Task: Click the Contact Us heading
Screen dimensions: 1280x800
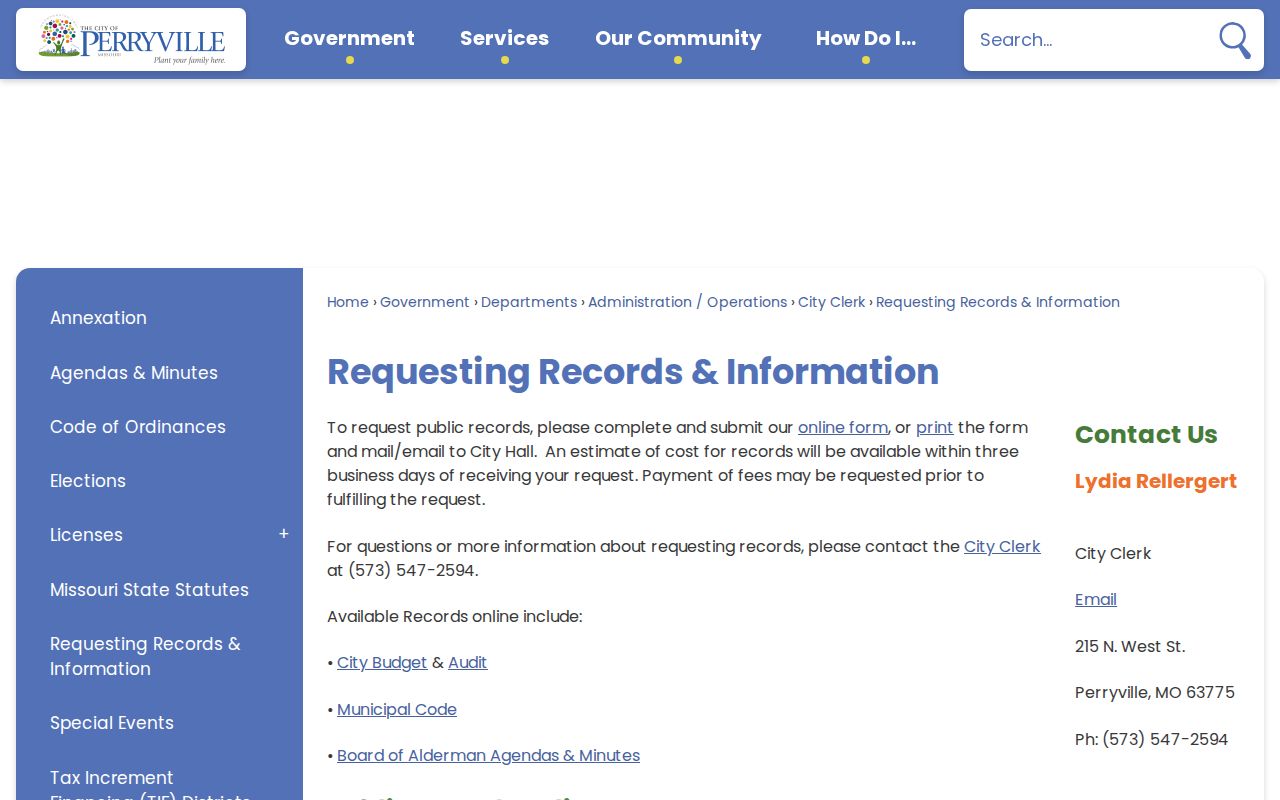Action: click(1146, 434)
